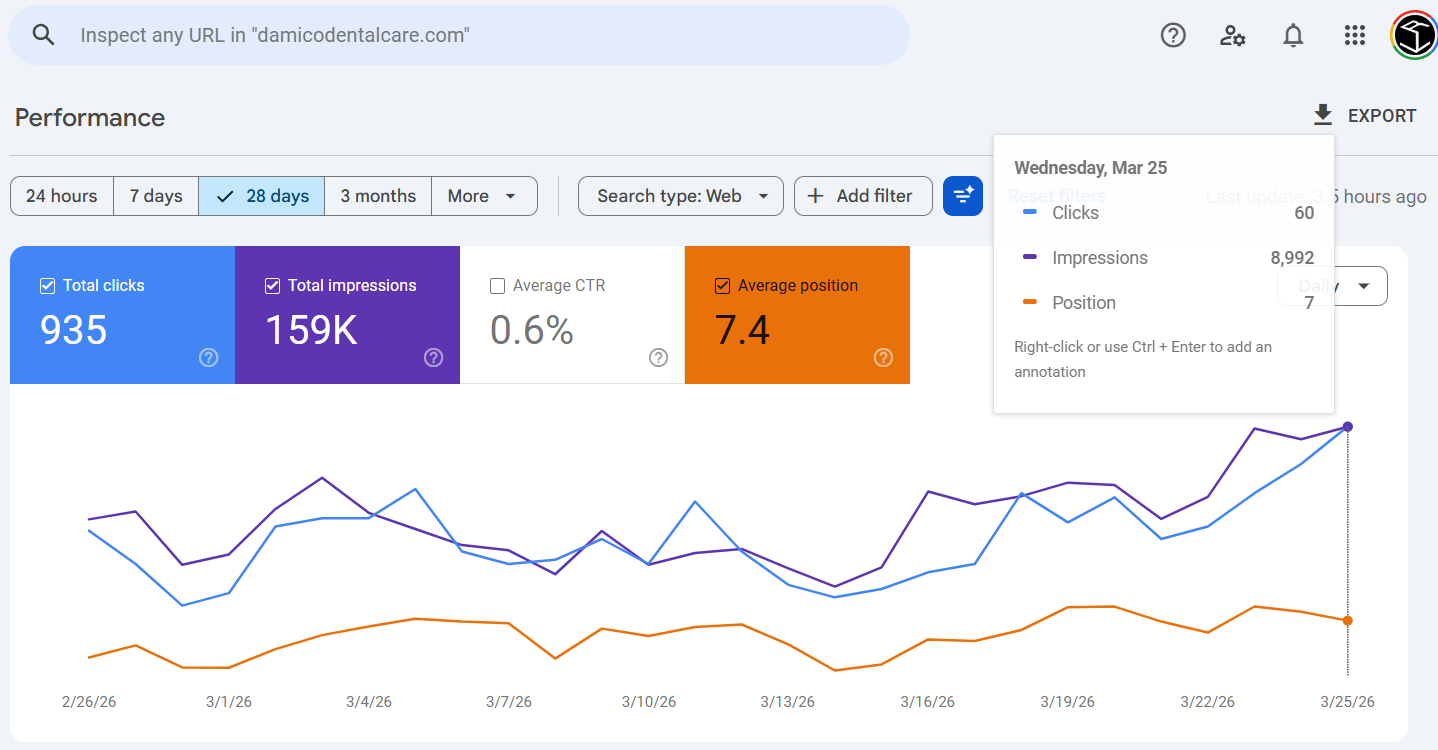This screenshot has height=750, width=1438.
Task: Click the Performance page heading
Action: pos(90,117)
